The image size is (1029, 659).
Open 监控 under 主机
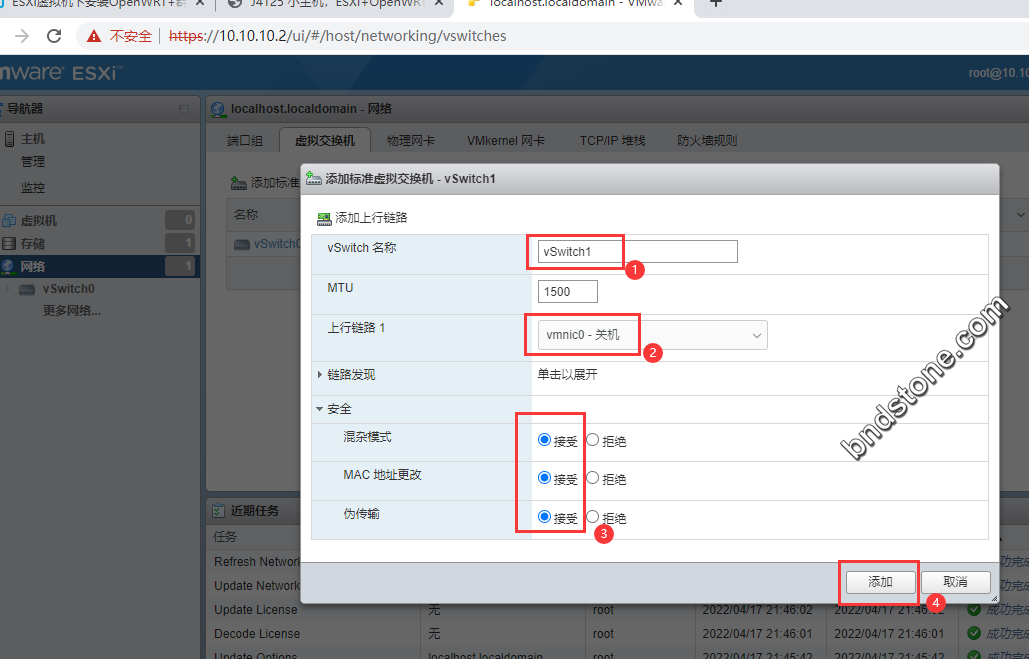(33, 188)
